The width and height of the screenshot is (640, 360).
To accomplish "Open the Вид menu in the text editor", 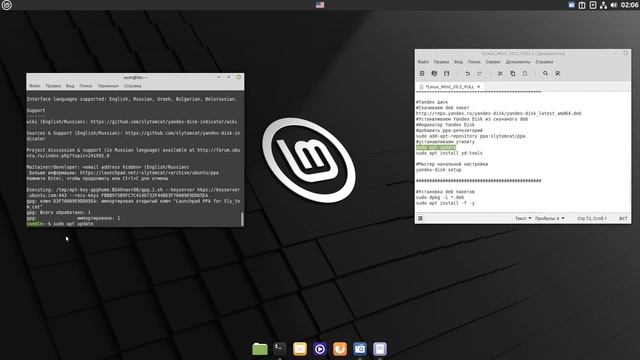I will [x=458, y=62].
